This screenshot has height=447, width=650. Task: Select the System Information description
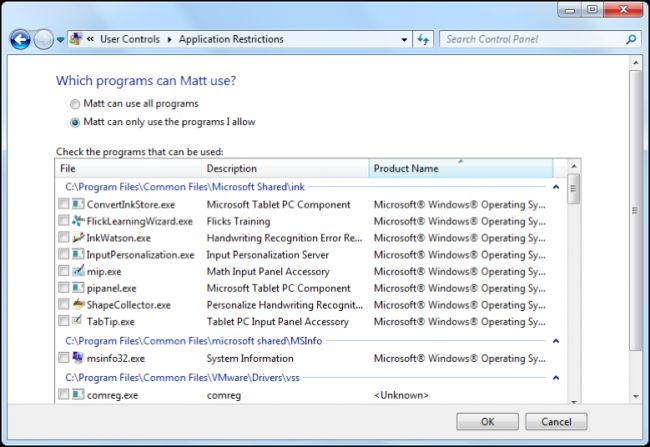click(x=250, y=358)
